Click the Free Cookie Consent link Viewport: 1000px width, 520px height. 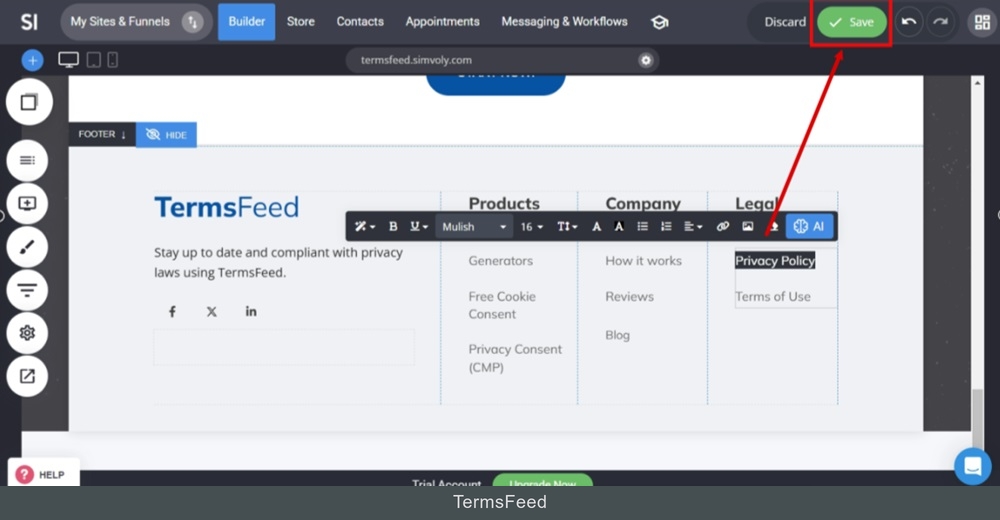(502, 305)
